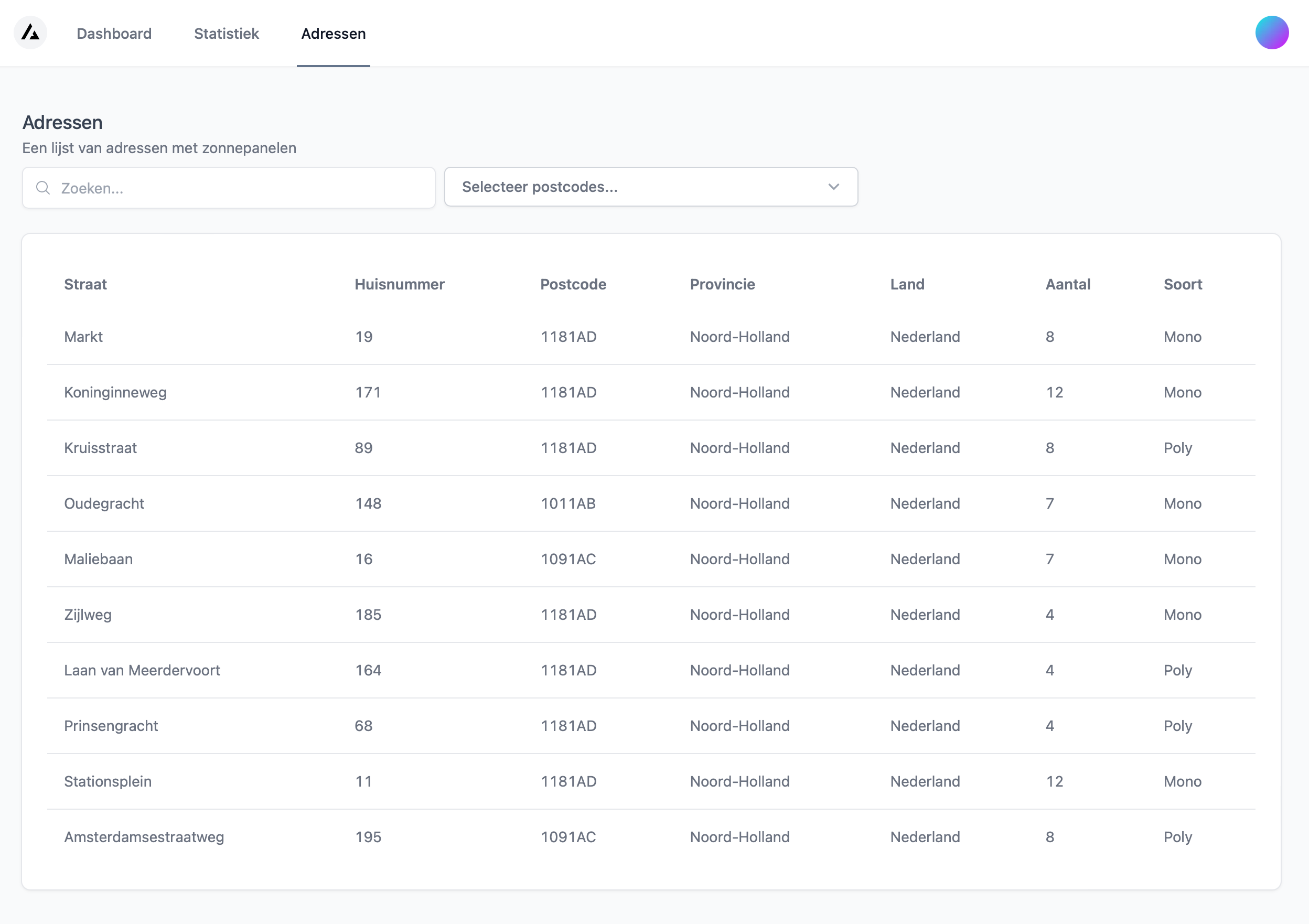Click the Postcode column header

point(573,284)
